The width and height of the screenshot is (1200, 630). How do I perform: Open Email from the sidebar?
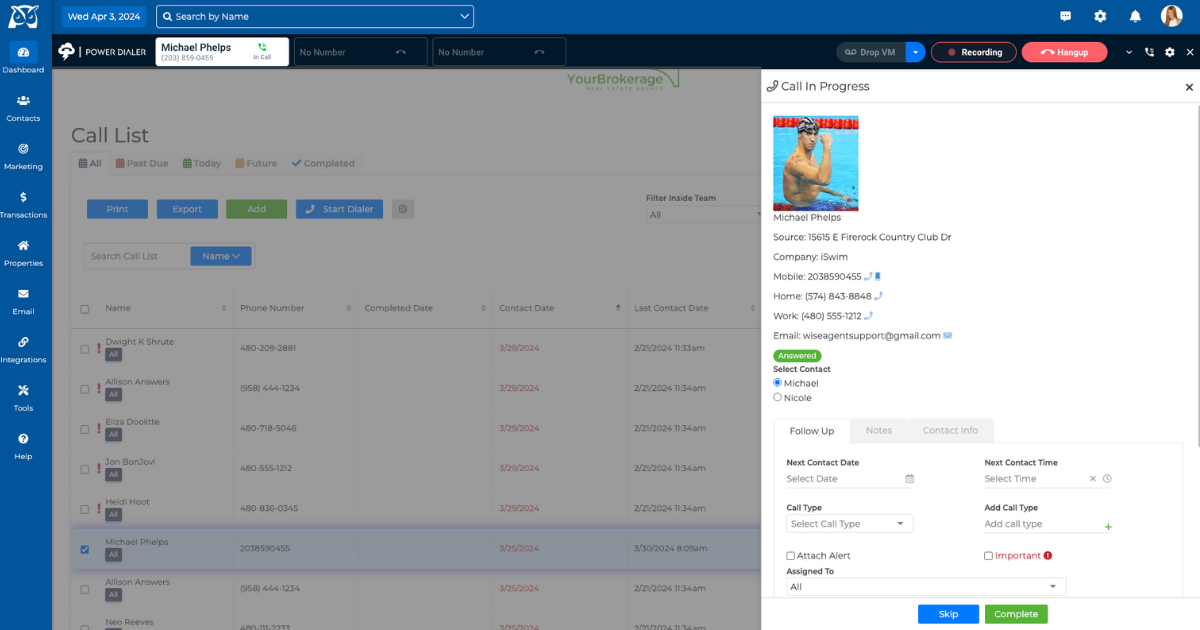click(23, 300)
